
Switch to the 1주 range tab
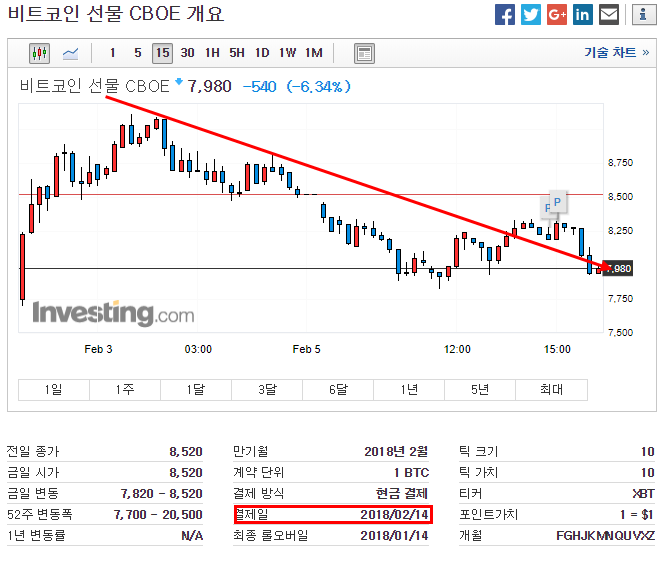[125, 389]
